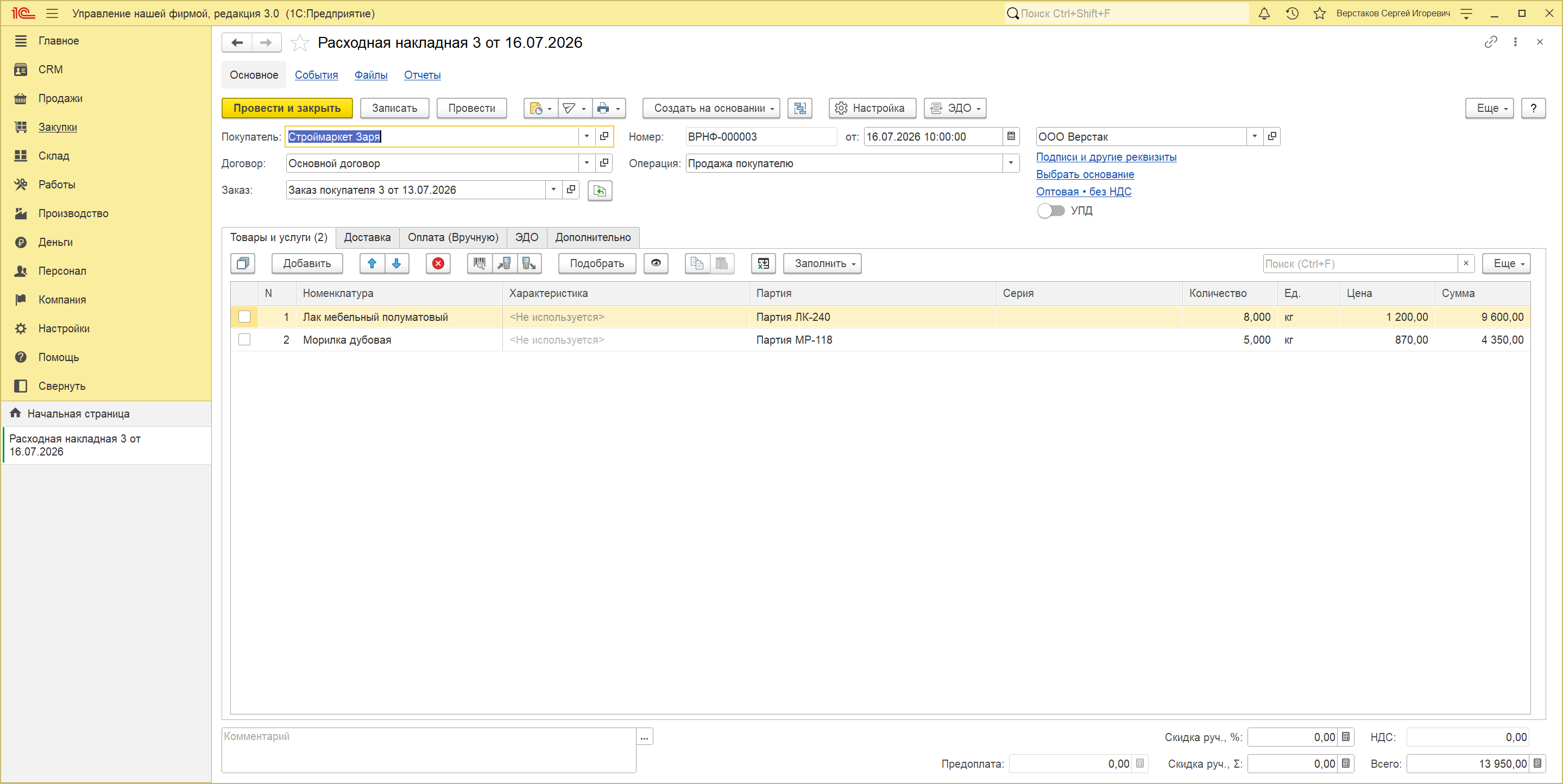
Task: Open the Оптовая • без НДС link
Action: tap(1083, 191)
